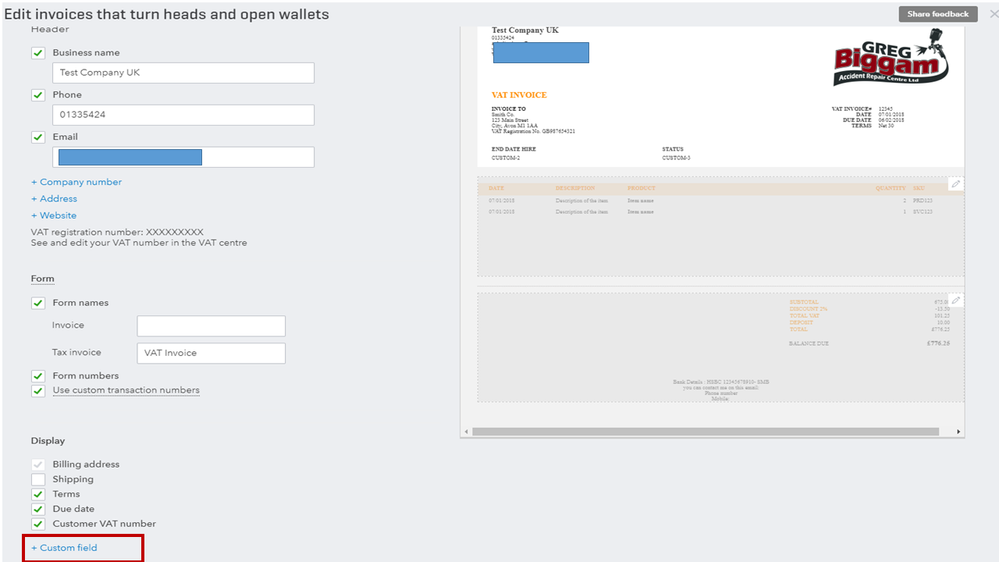
Task: Click the Email input field
Action: coord(183,157)
